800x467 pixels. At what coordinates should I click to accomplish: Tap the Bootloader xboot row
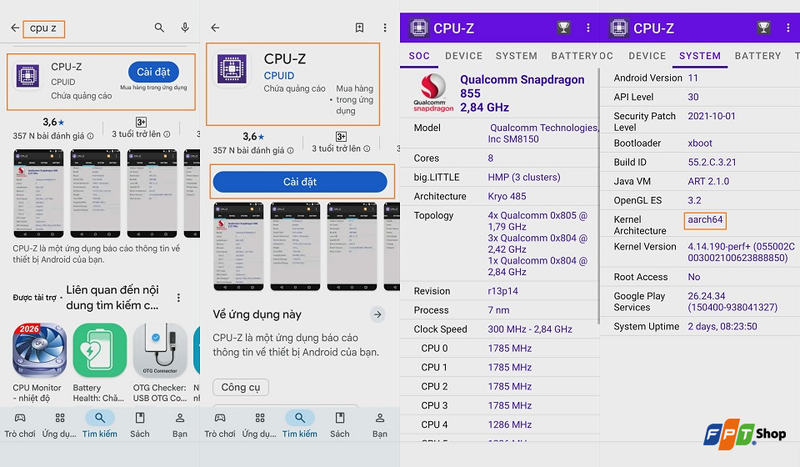pos(700,143)
